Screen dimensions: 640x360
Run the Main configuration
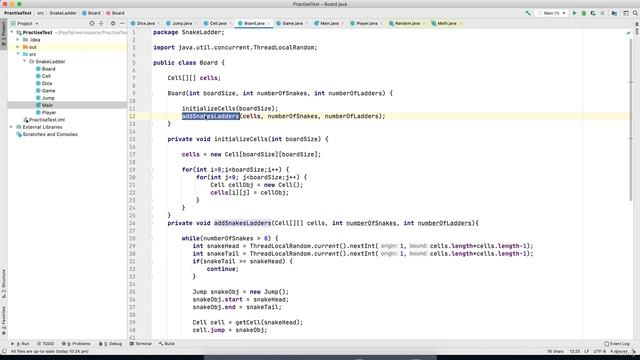pos(574,13)
